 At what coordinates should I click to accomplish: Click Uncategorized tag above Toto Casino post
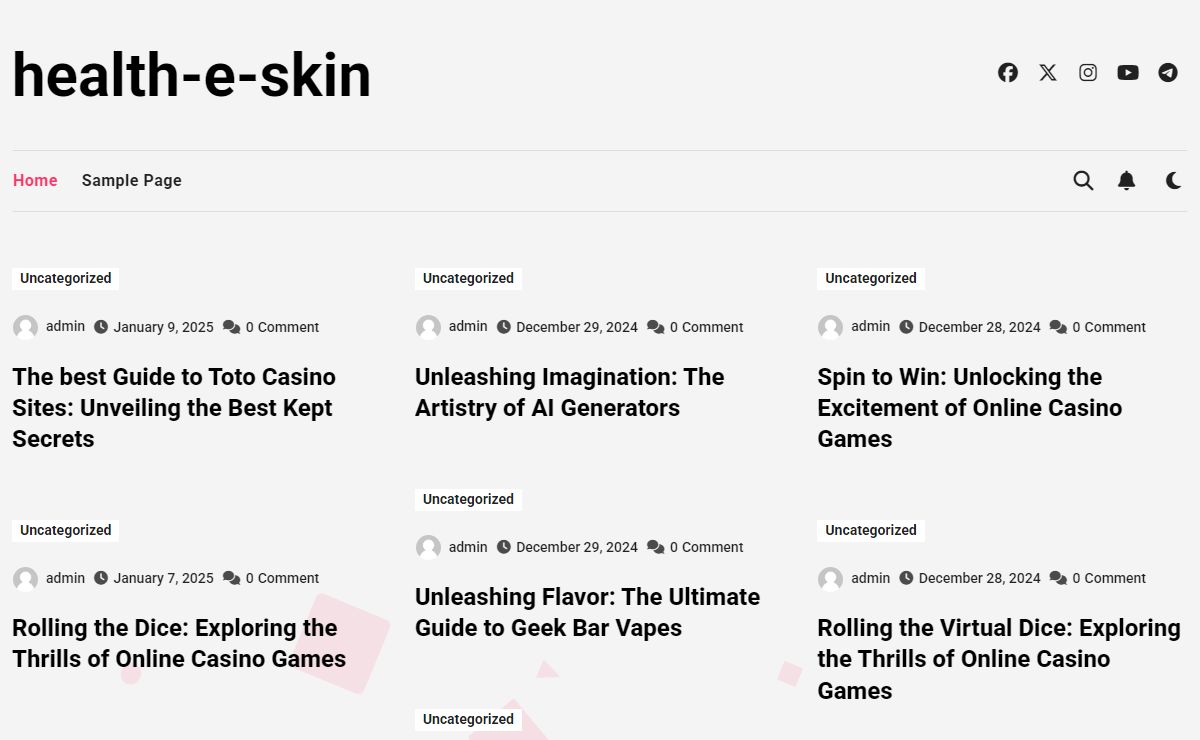[x=66, y=279]
